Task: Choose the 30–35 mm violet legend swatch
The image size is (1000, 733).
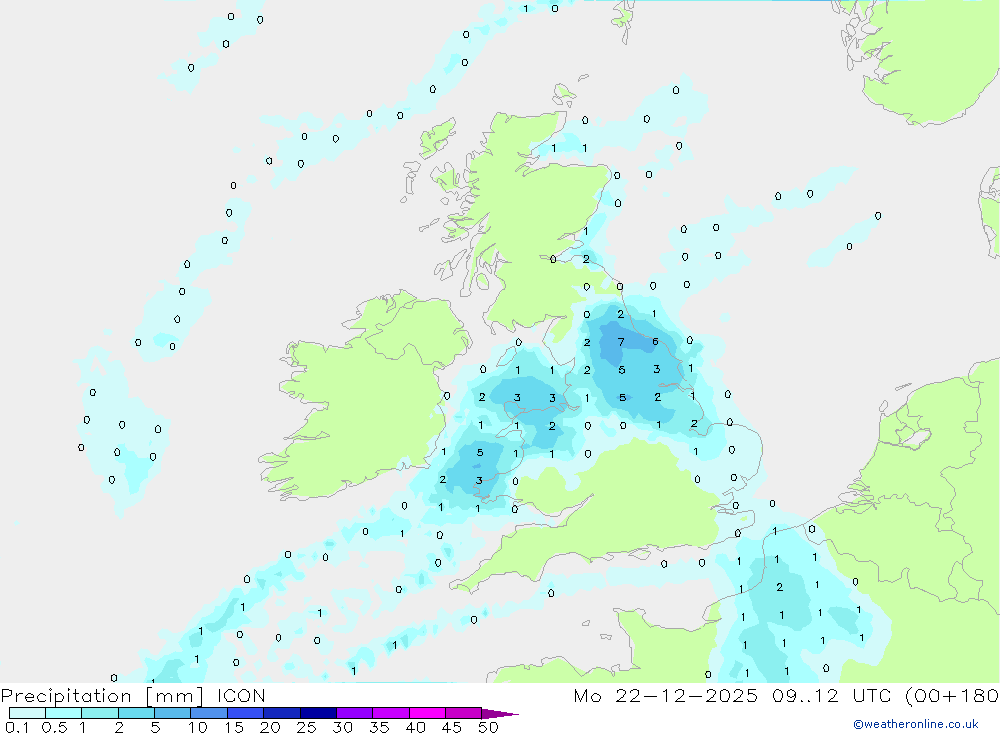Action: (x=355, y=713)
